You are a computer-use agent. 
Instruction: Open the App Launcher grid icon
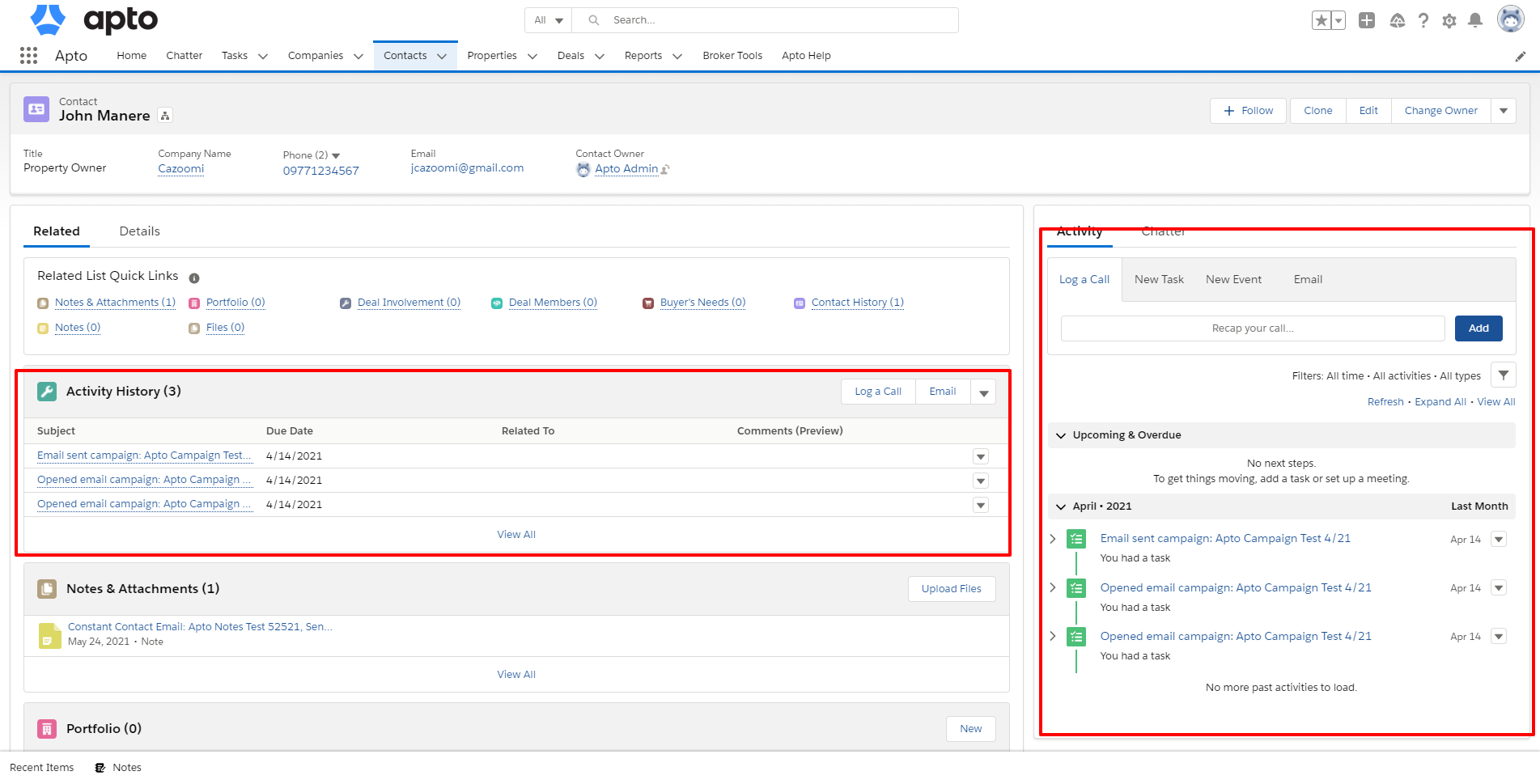coord(28,55)
